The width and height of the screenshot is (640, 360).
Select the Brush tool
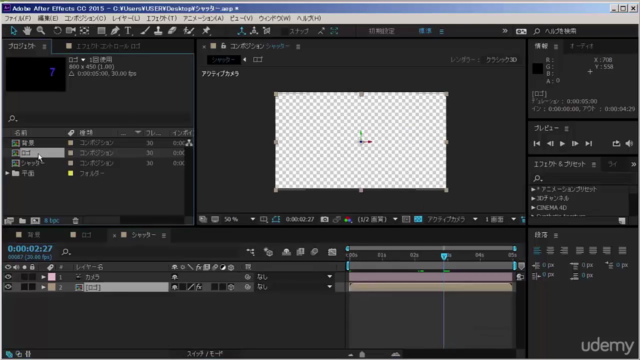pos(145,31)
